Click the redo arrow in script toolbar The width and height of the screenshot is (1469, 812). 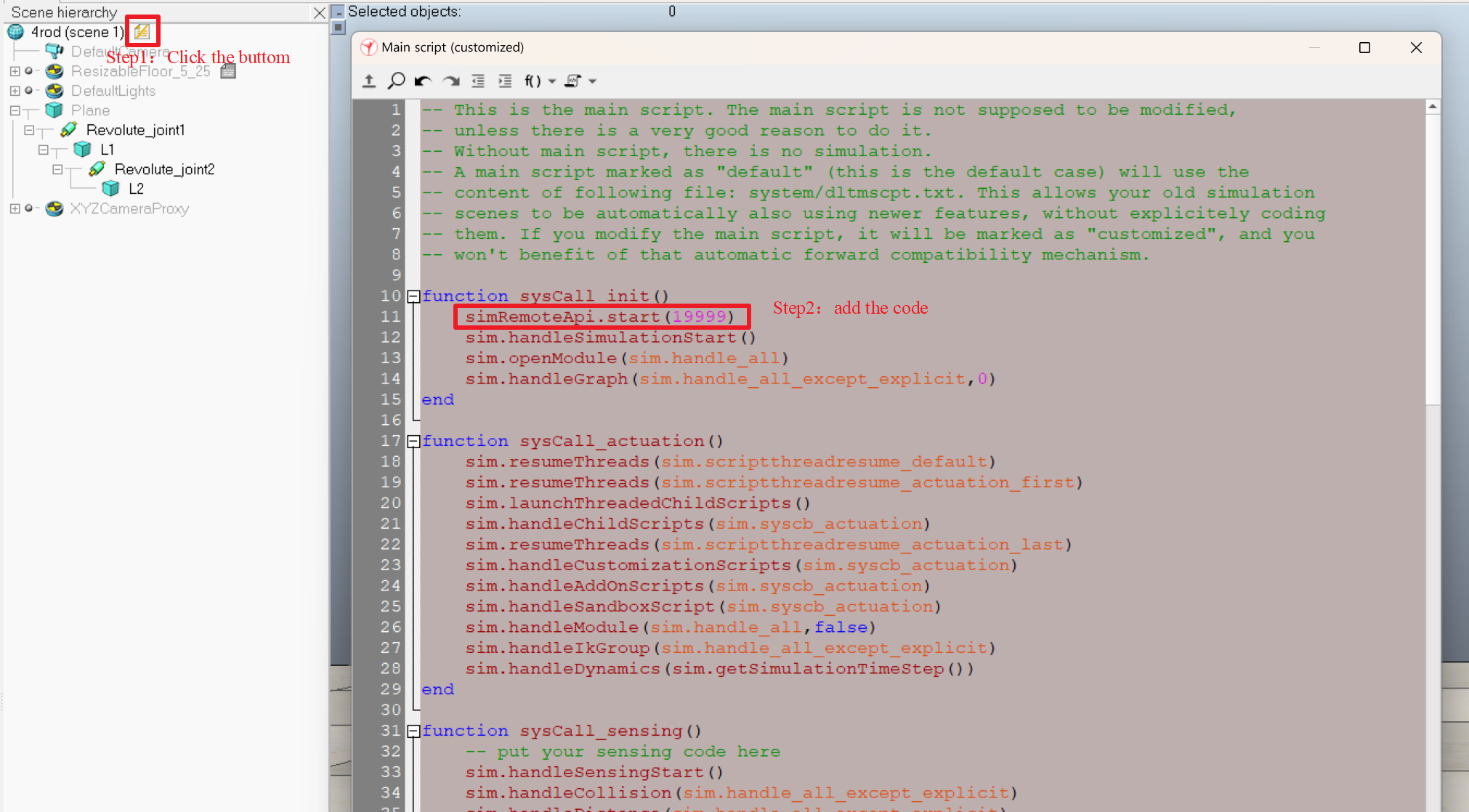451,81
